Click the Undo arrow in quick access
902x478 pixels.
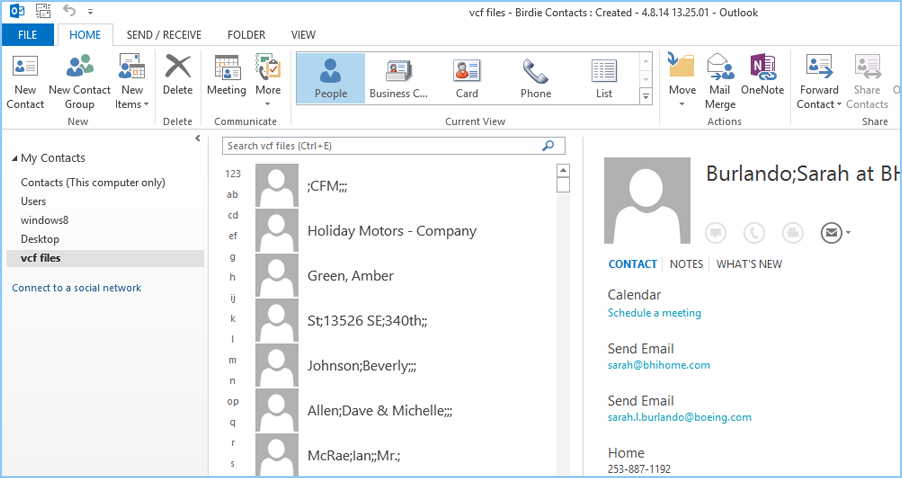click(x=70, y=10)
